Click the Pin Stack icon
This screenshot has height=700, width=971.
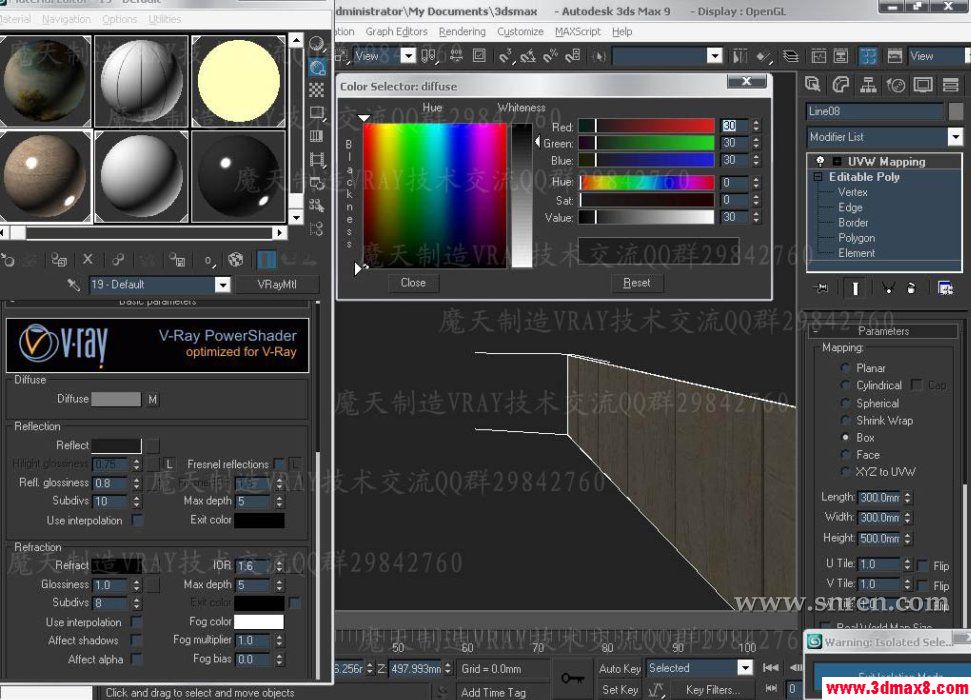pos(822,288)
